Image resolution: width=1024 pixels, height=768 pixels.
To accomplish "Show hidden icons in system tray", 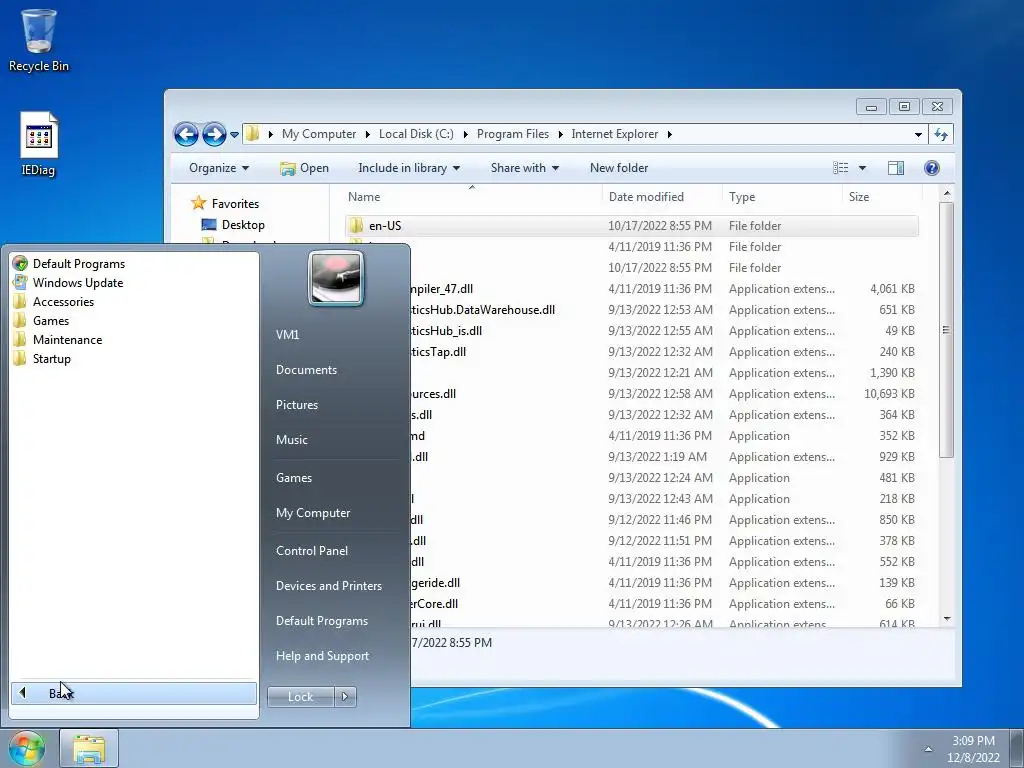I will pyautogui.click(x=928, y=749).
